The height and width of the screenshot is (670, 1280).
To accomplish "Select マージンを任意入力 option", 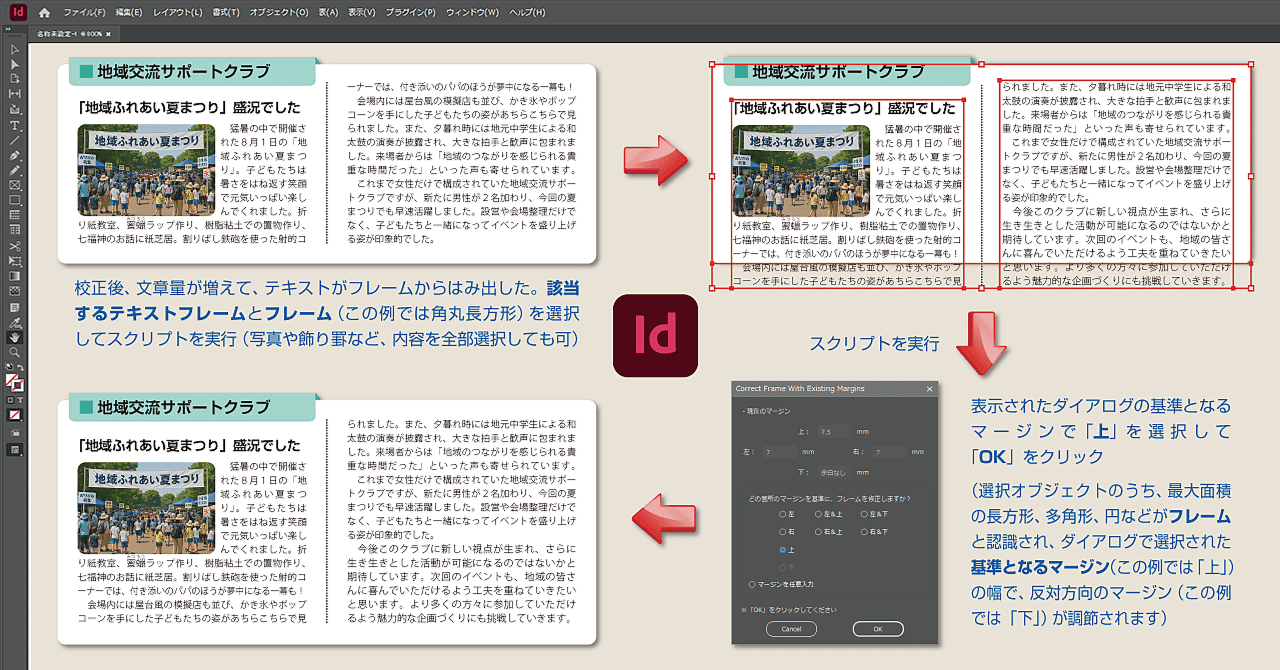I will [751, 586].
